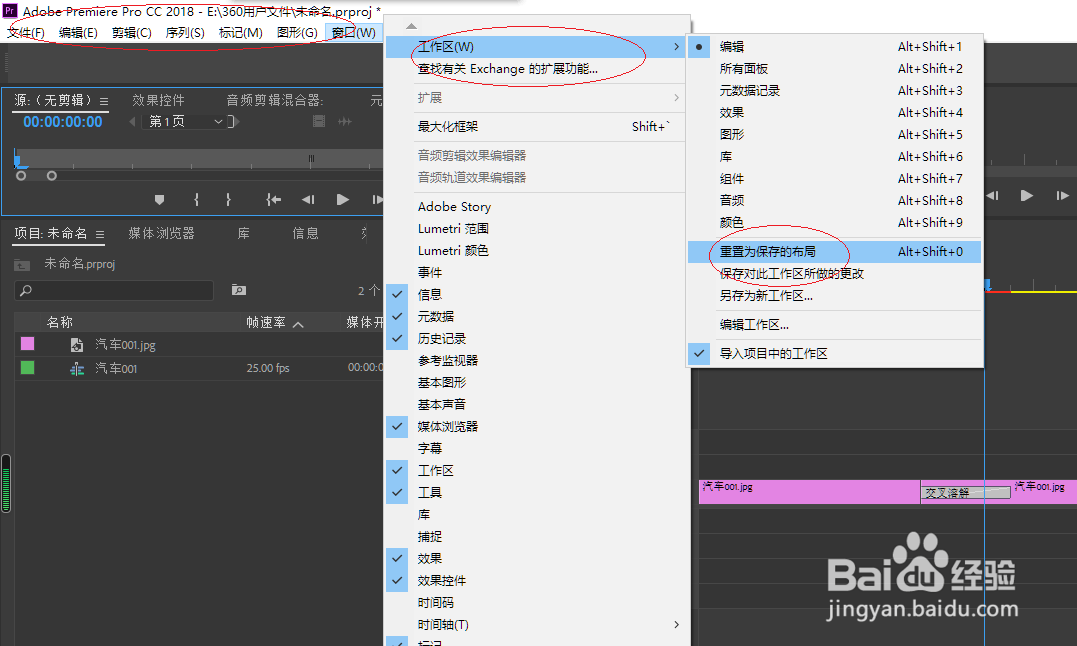Expand the 时间轴(T) submenu
Viewport: 1077px width, 646px height.
tap(536, 624)
